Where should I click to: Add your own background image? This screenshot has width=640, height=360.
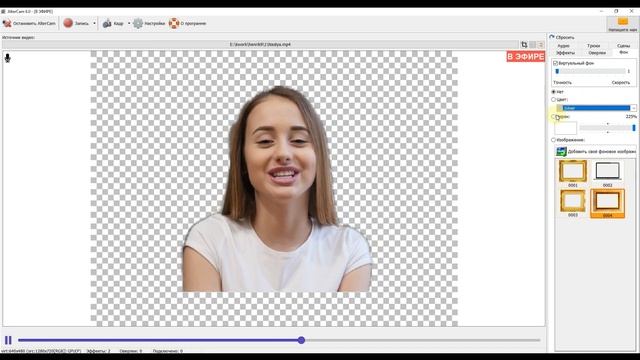point(596,151)
